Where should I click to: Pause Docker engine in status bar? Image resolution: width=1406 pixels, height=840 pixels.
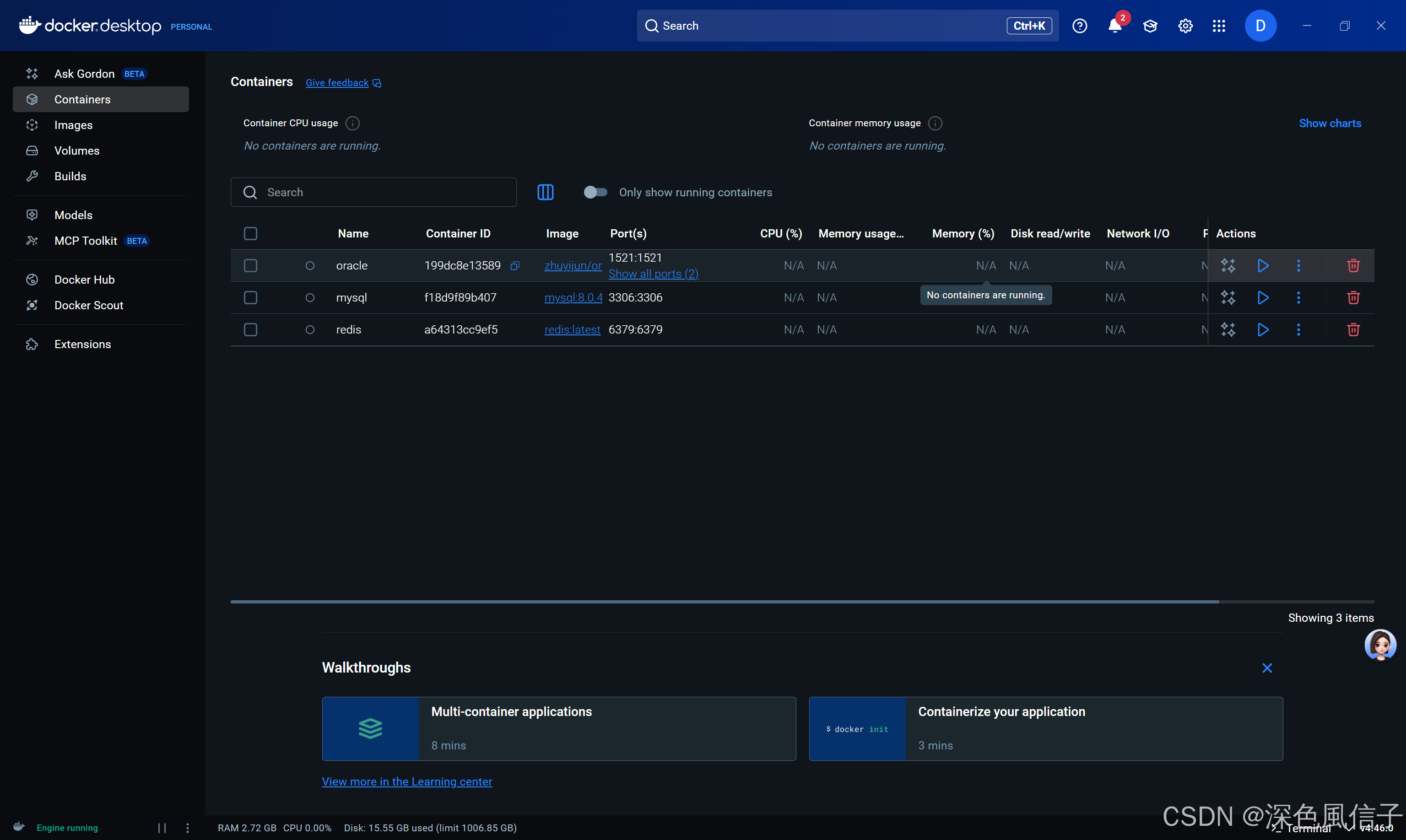[162, 828]
